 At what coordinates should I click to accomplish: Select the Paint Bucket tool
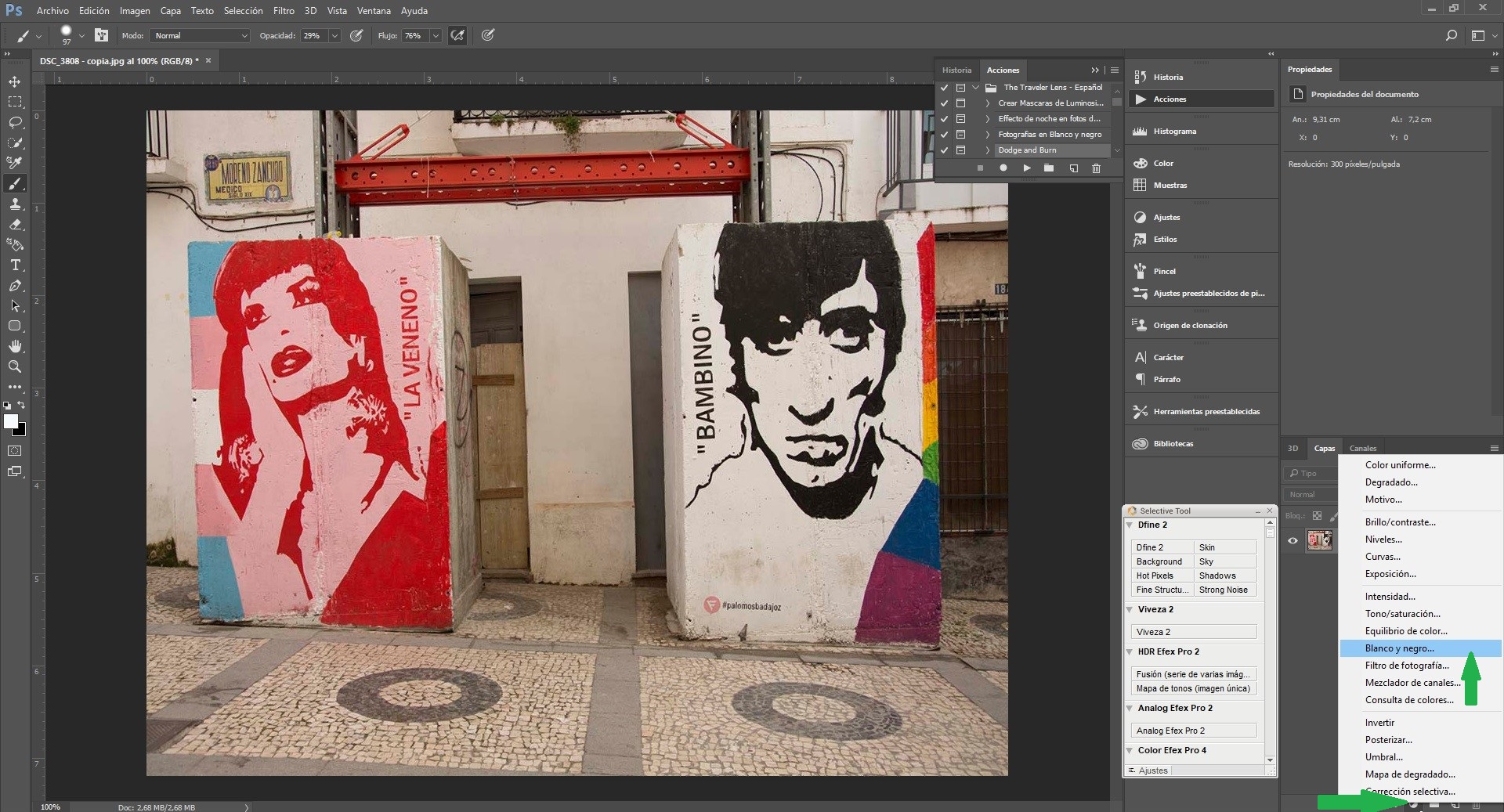point(15,244)
